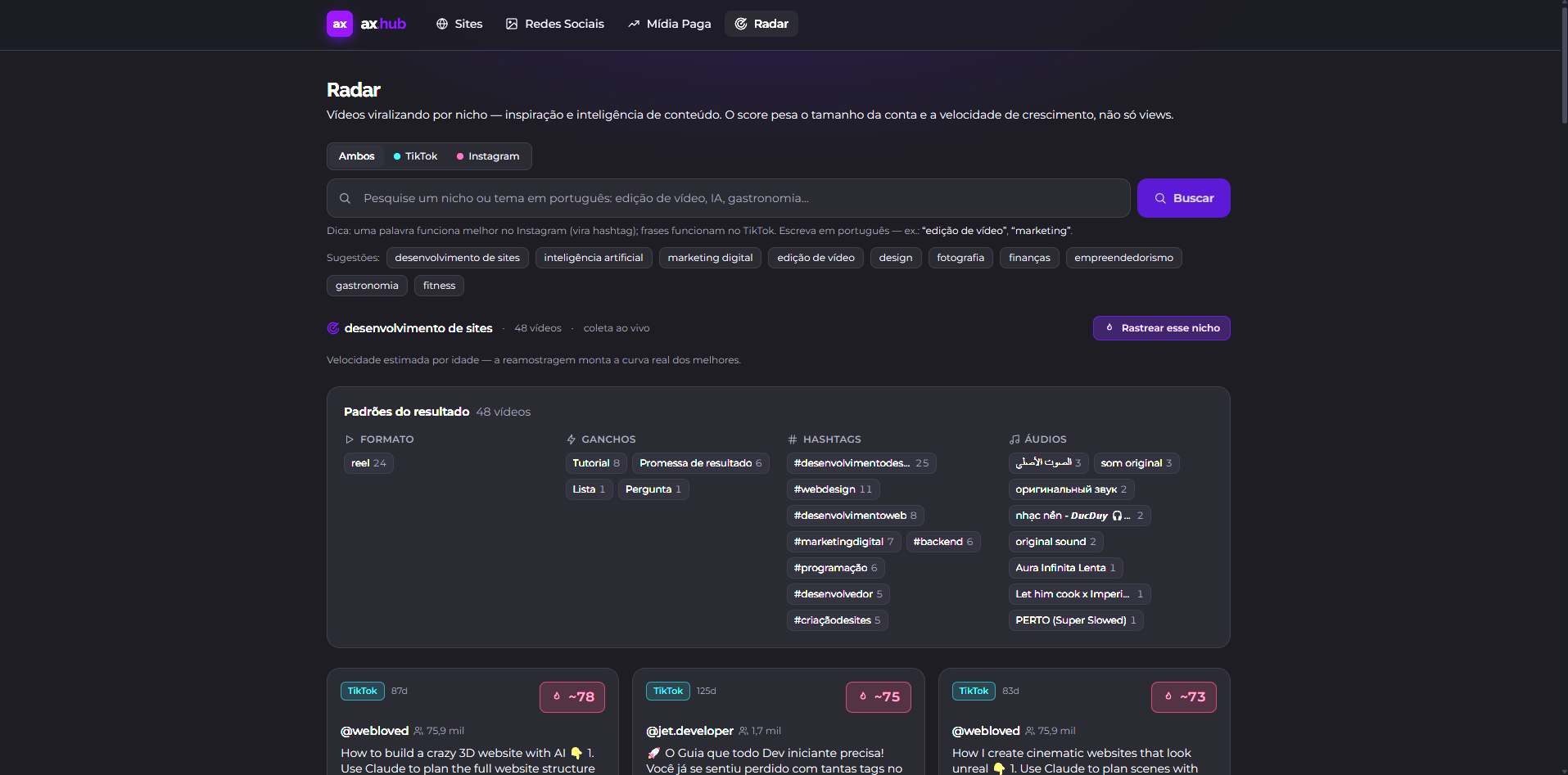Choose the empreendedorismo suggestion chip

click(x=1124, y=258)
